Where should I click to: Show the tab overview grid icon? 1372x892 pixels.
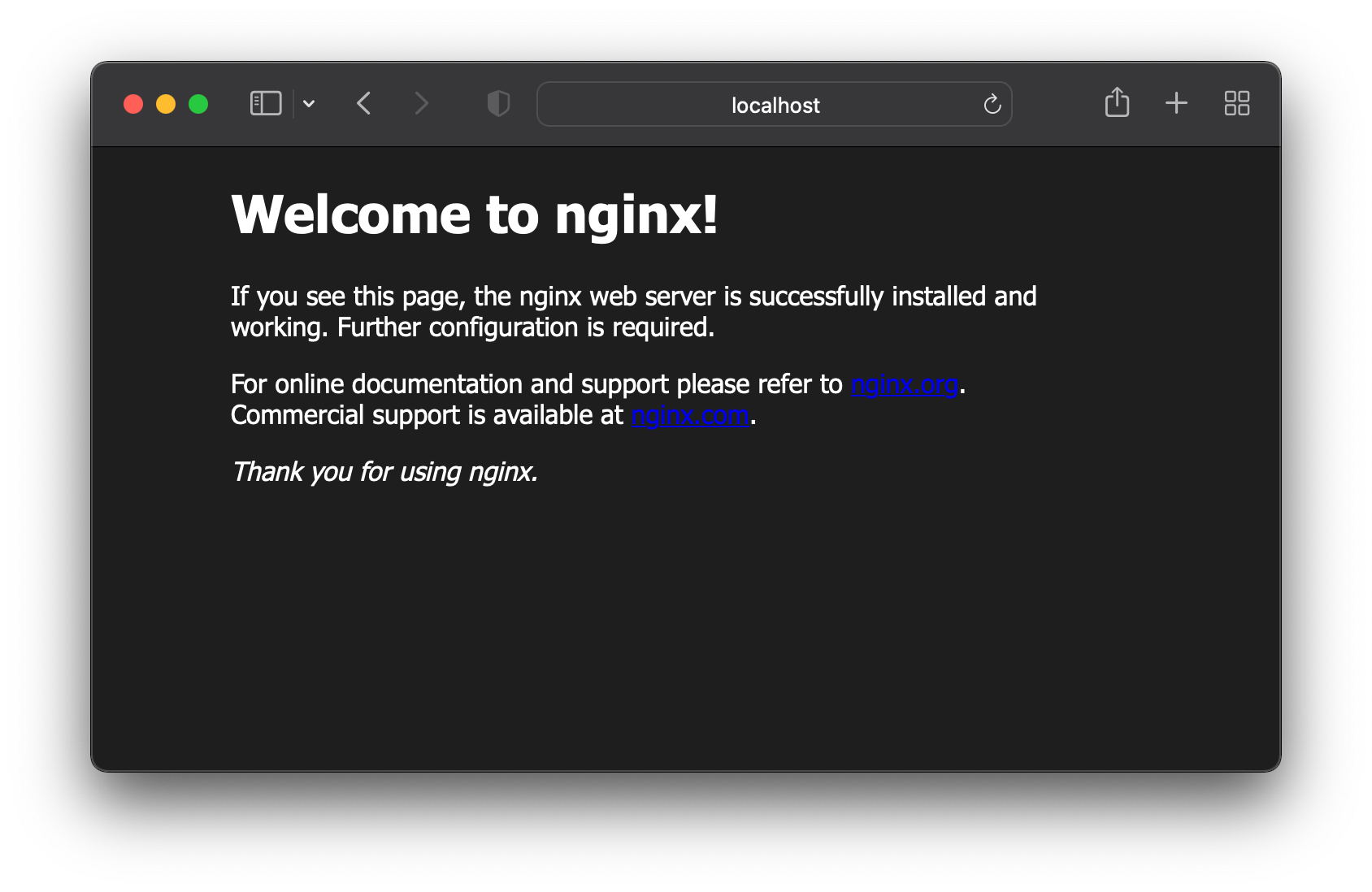(1236, 103)
